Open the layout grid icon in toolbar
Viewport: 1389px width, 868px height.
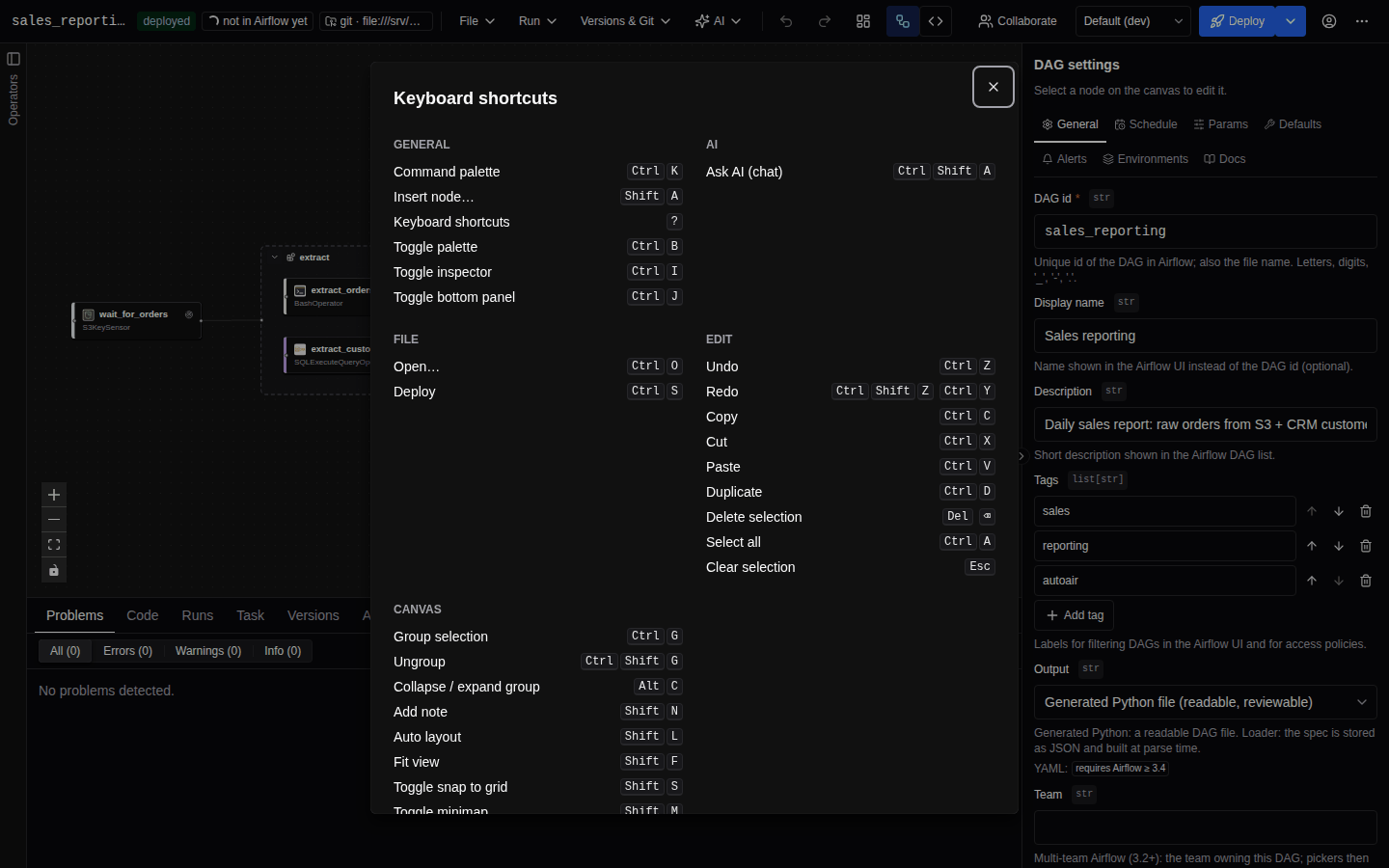coord(863,21)
